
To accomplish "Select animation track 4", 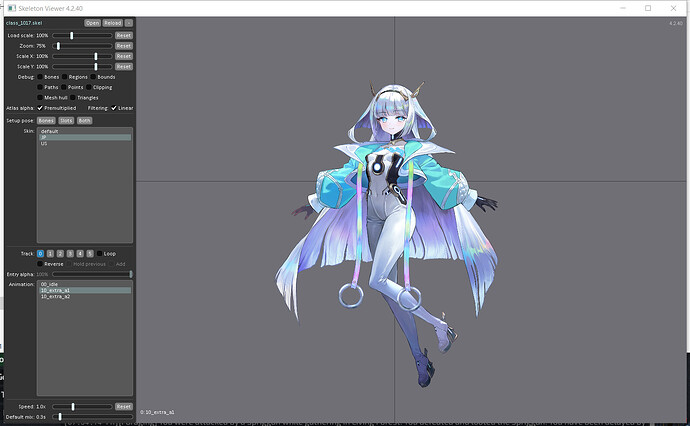I will tap(80, 253).
